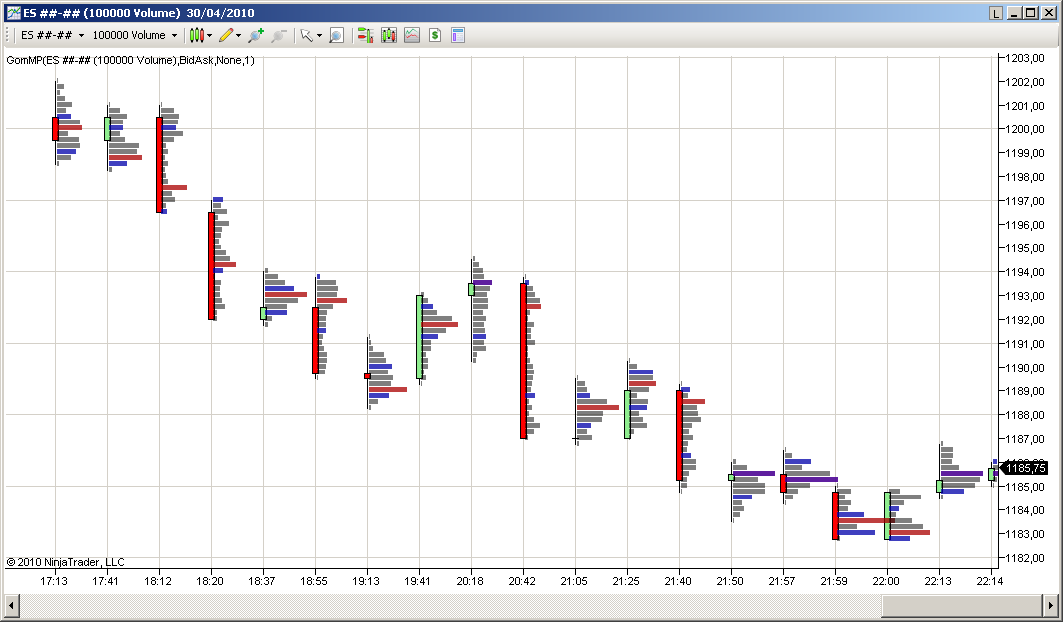Click the 21:40 time axis label
This screenshot has height=622, width=1063.
coord(678,581)
